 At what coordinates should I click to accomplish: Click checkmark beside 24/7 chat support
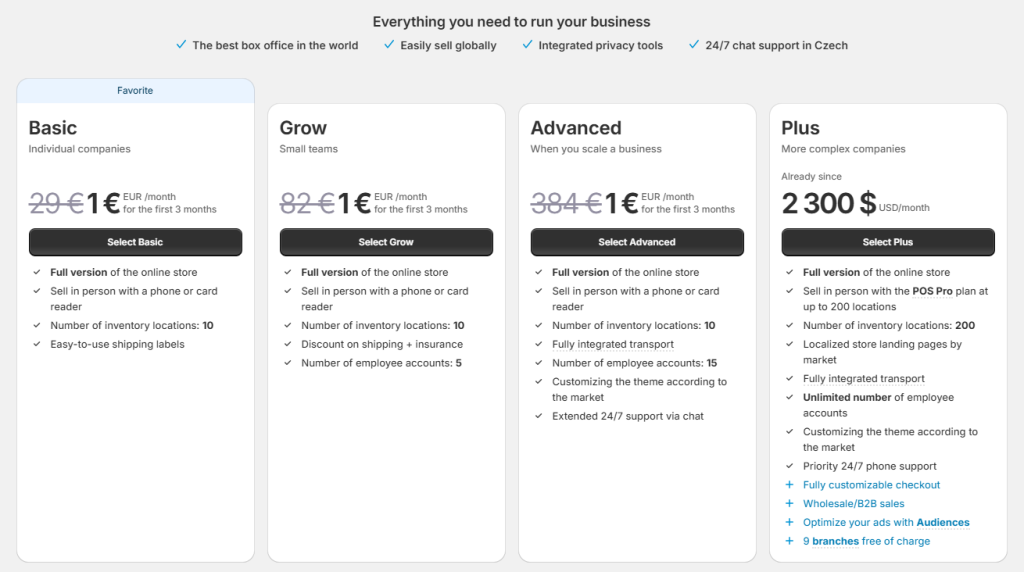point(694,45)
